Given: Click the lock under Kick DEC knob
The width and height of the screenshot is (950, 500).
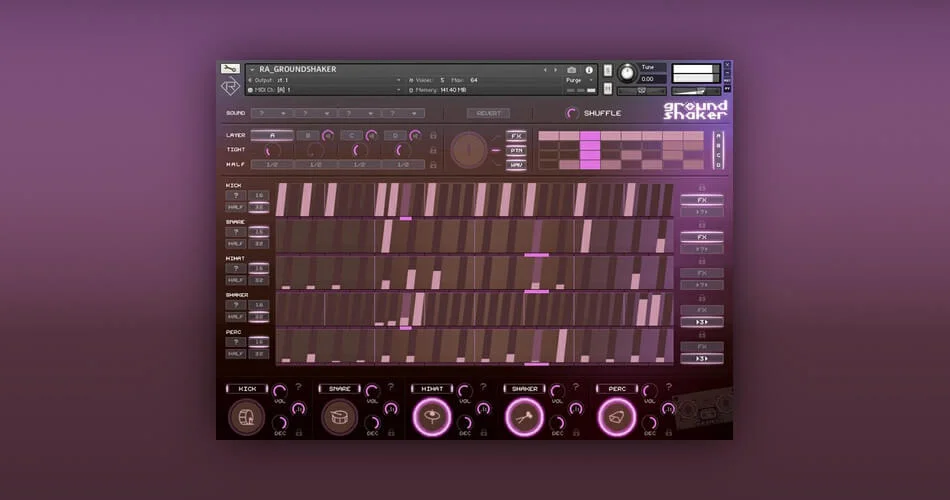Looking at the screenshot, I should [299, 433].
